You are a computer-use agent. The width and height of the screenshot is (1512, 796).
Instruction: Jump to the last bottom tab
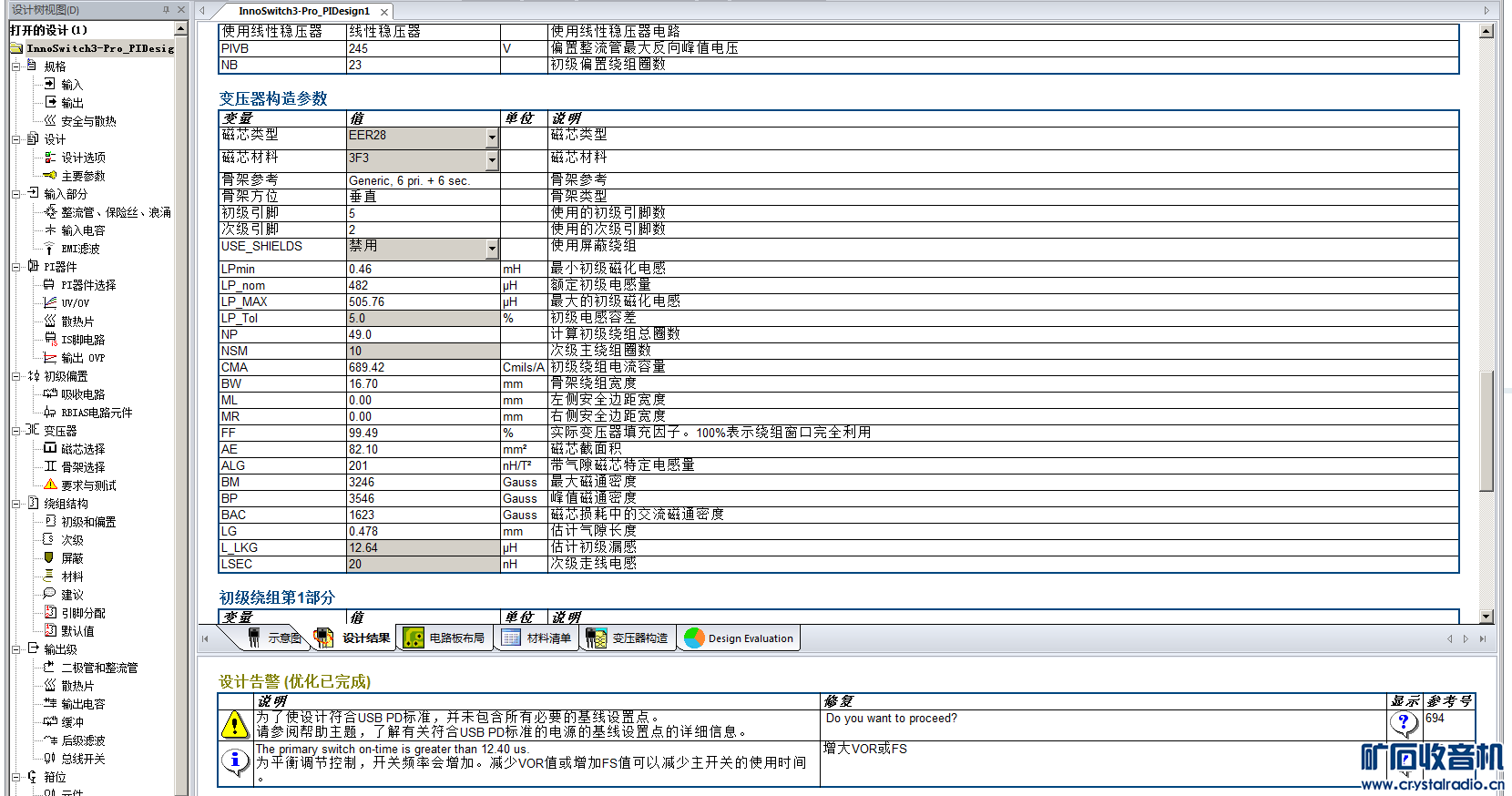(1483, 638)
